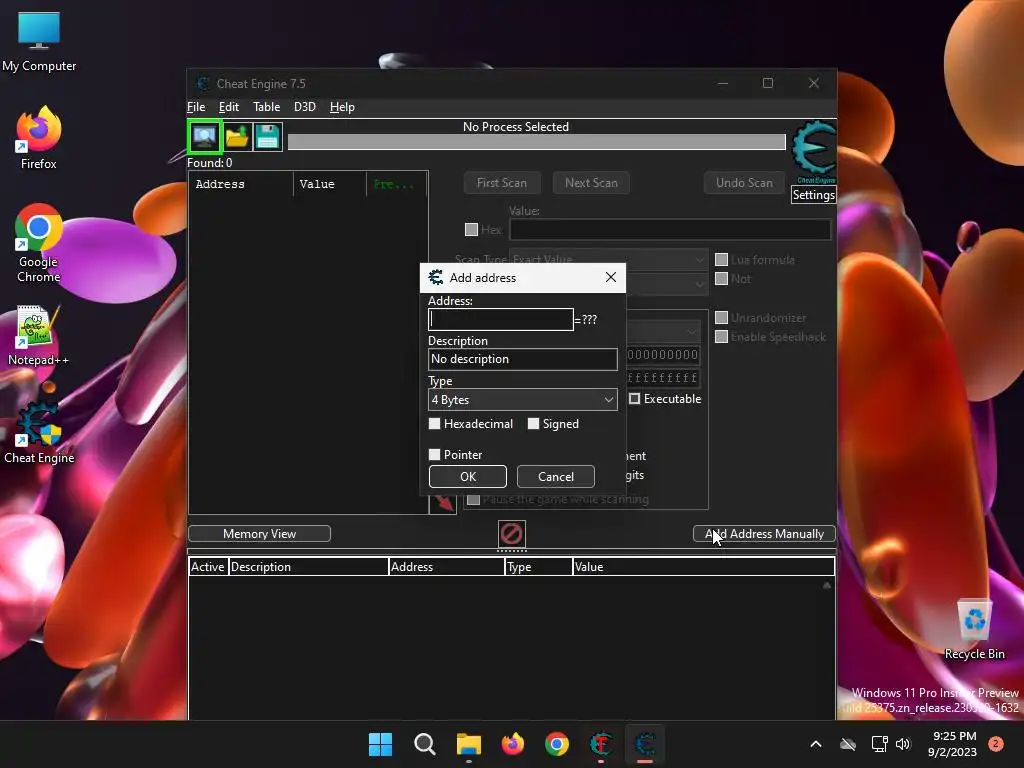Open the Settings button
Viewport: 1024px width, 768px height.
click(x=813, y=195)
